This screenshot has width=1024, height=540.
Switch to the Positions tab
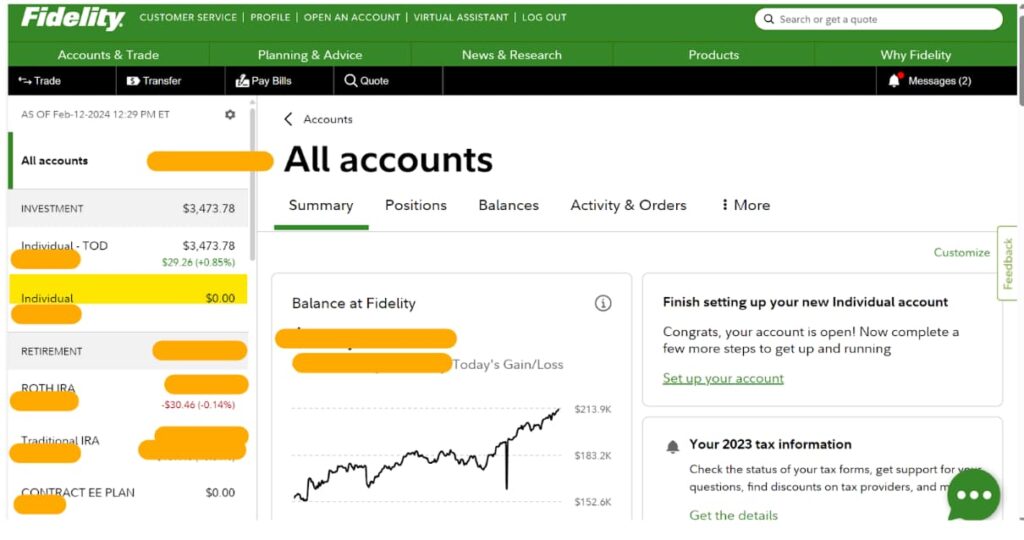[416, 205]
